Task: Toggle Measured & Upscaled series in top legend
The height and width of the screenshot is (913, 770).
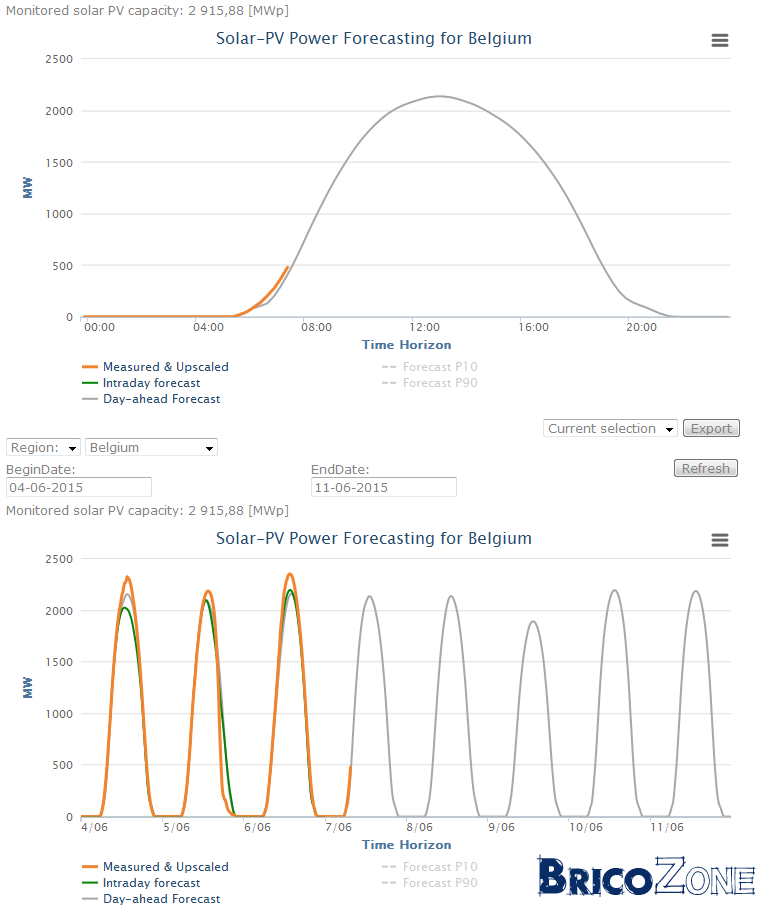Action: 156,367
